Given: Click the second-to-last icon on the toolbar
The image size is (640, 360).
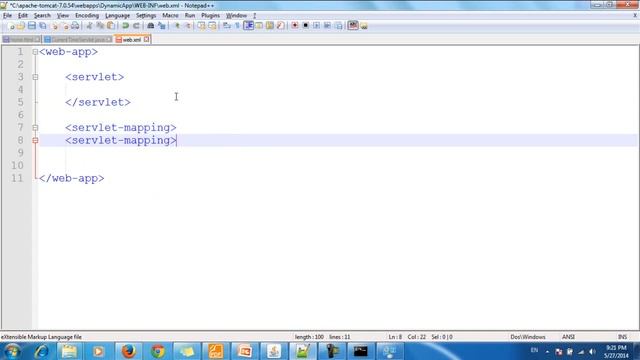Looking at the screenshot, I should tap(353, 26).
